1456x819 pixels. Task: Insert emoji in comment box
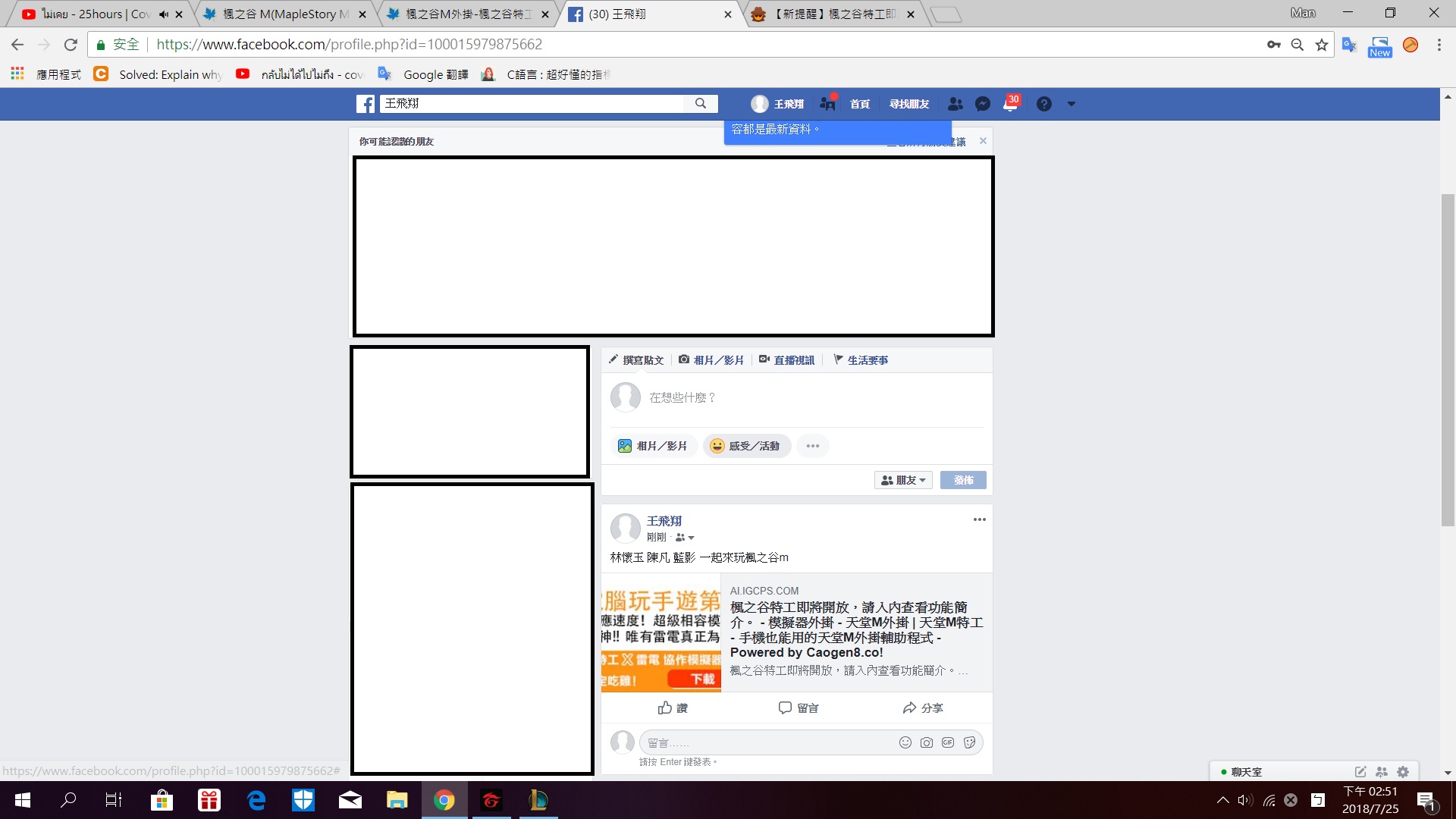tap(905, 742)
